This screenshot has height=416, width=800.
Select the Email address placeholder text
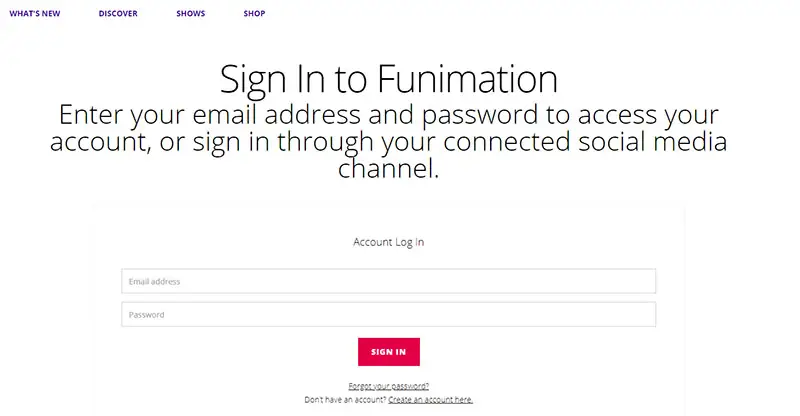point(154,281)
